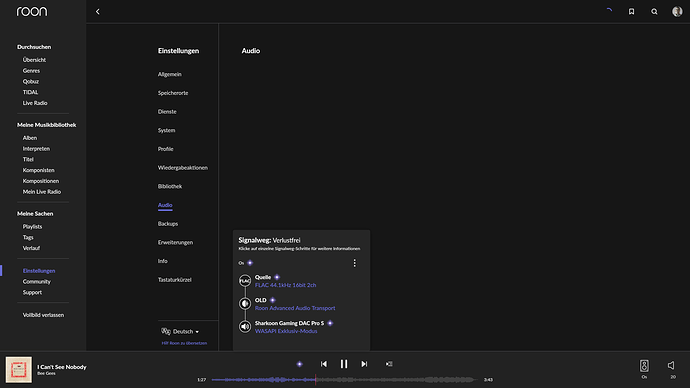Select the Audio settings tab
The width and height of the screenshot is (690, 388).
click(165, 205)
